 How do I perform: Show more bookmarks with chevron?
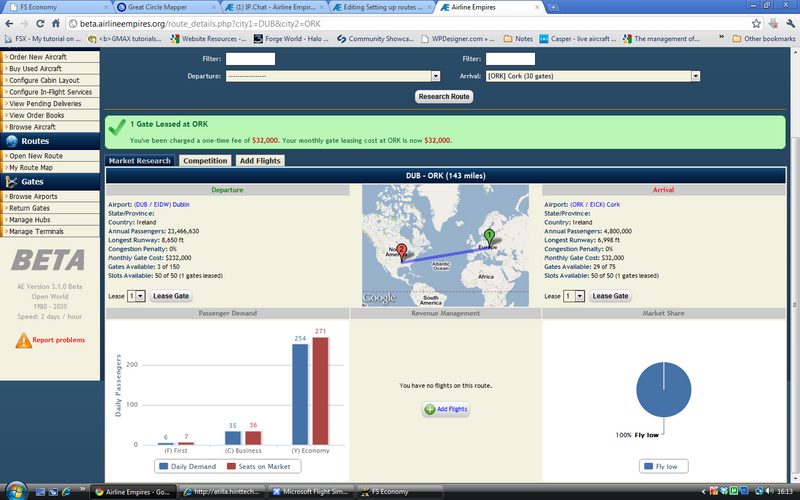pyautogui.click(x=721, y=37)
